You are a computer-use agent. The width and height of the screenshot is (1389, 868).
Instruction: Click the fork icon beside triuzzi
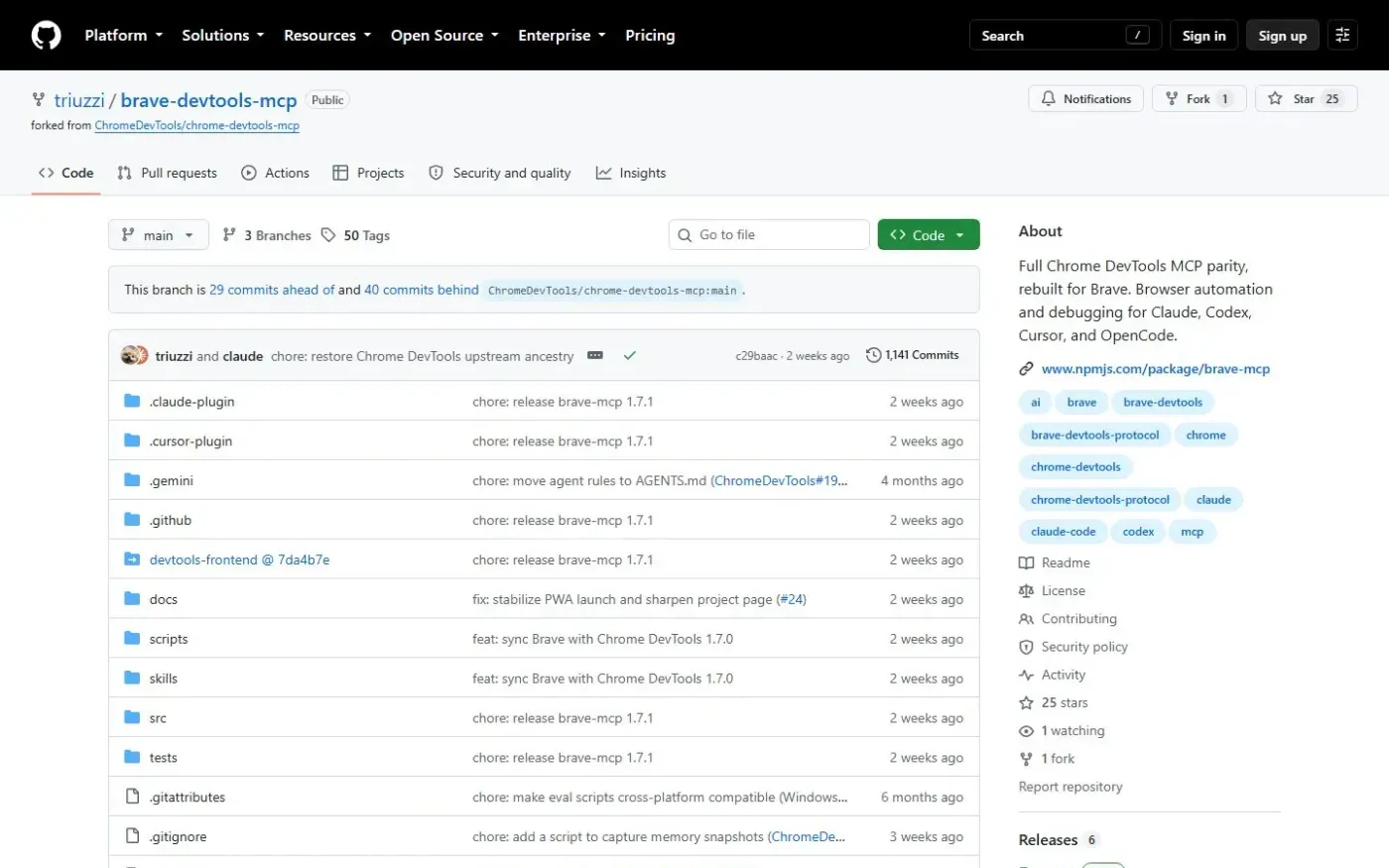point(39,99)
